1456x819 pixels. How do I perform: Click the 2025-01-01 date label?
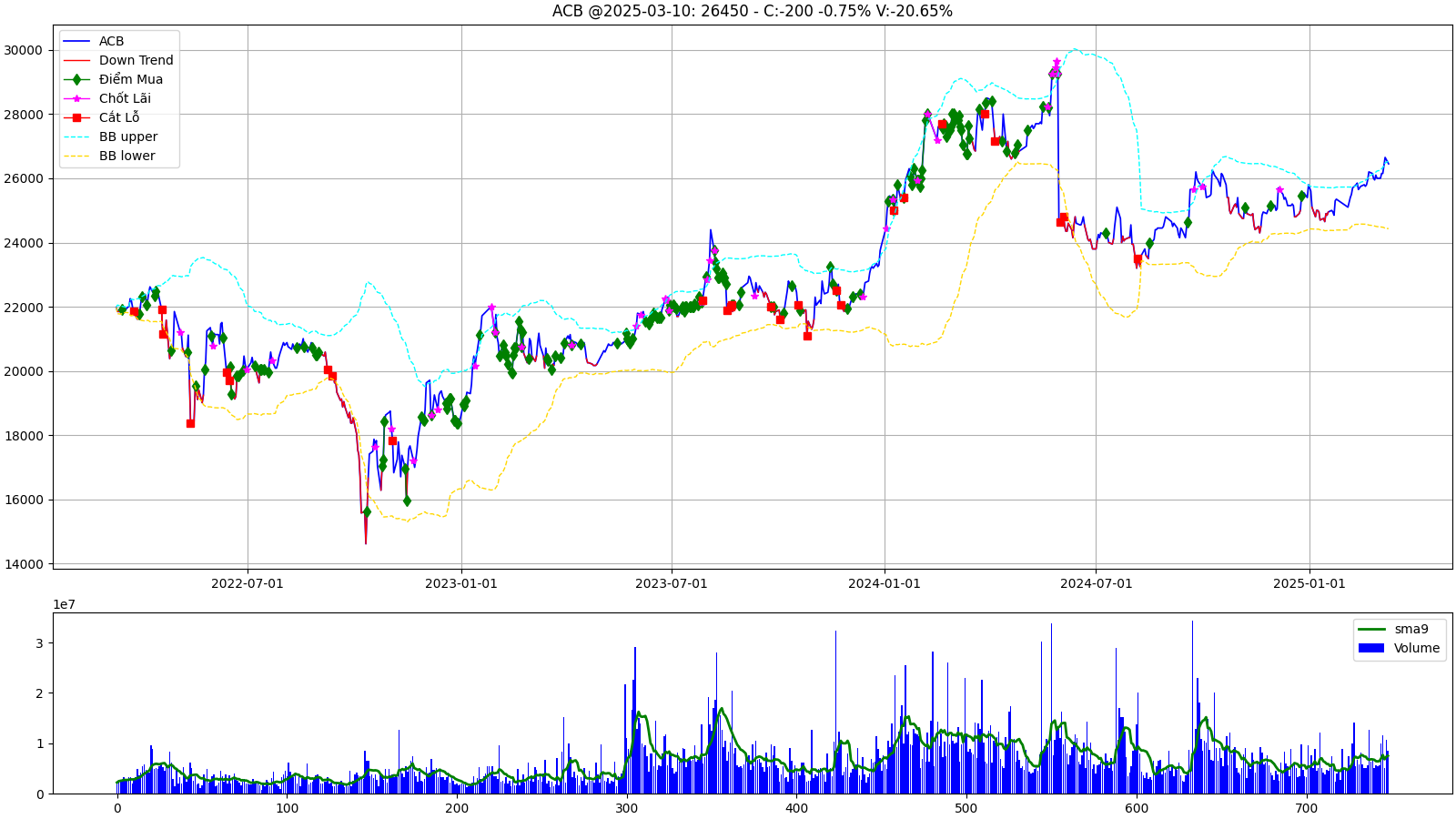pos(1309,583)
